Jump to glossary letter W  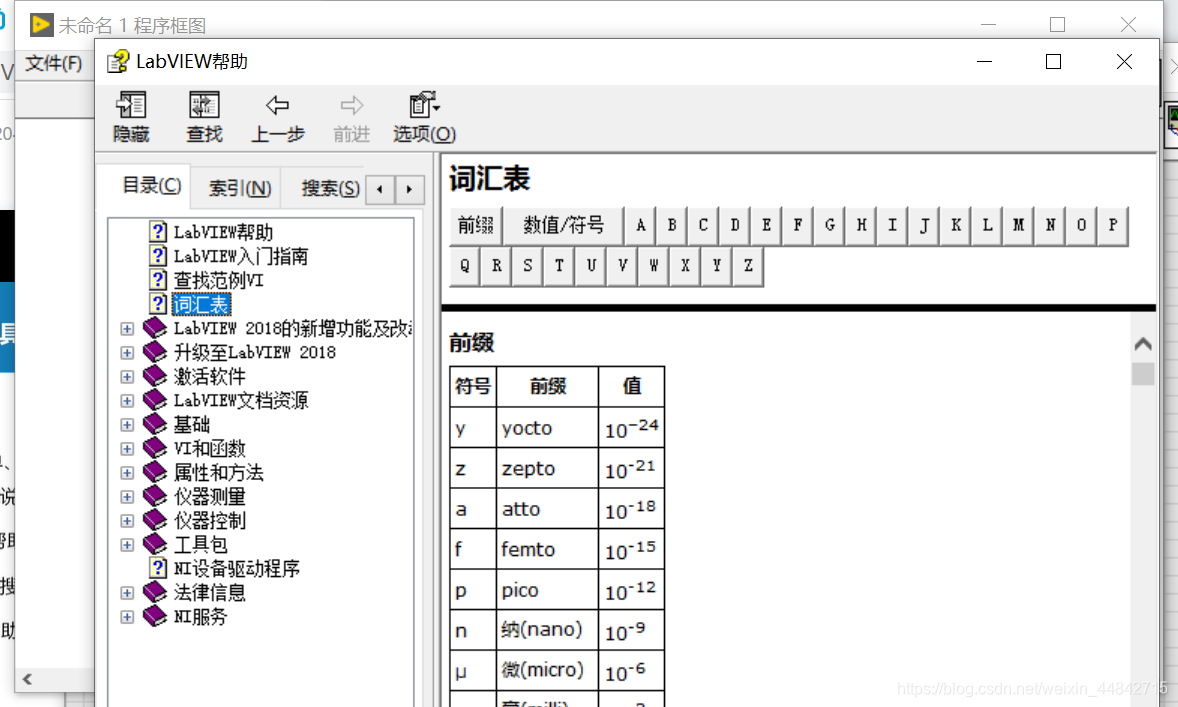coord(654,265)
